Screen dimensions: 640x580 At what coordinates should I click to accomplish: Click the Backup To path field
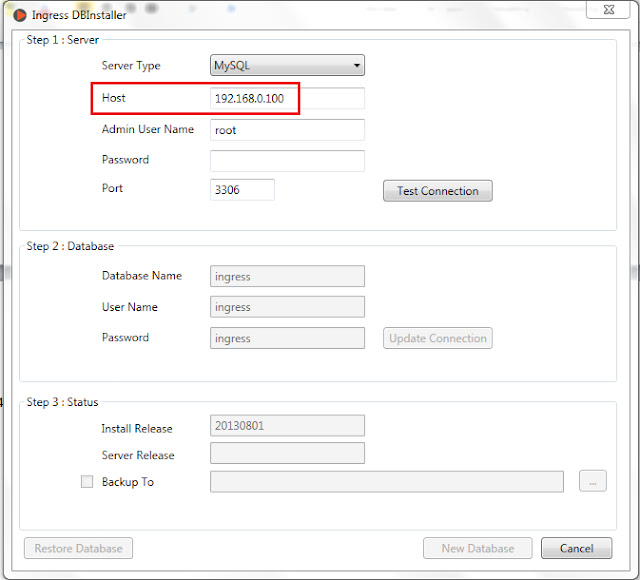(387, 482)
